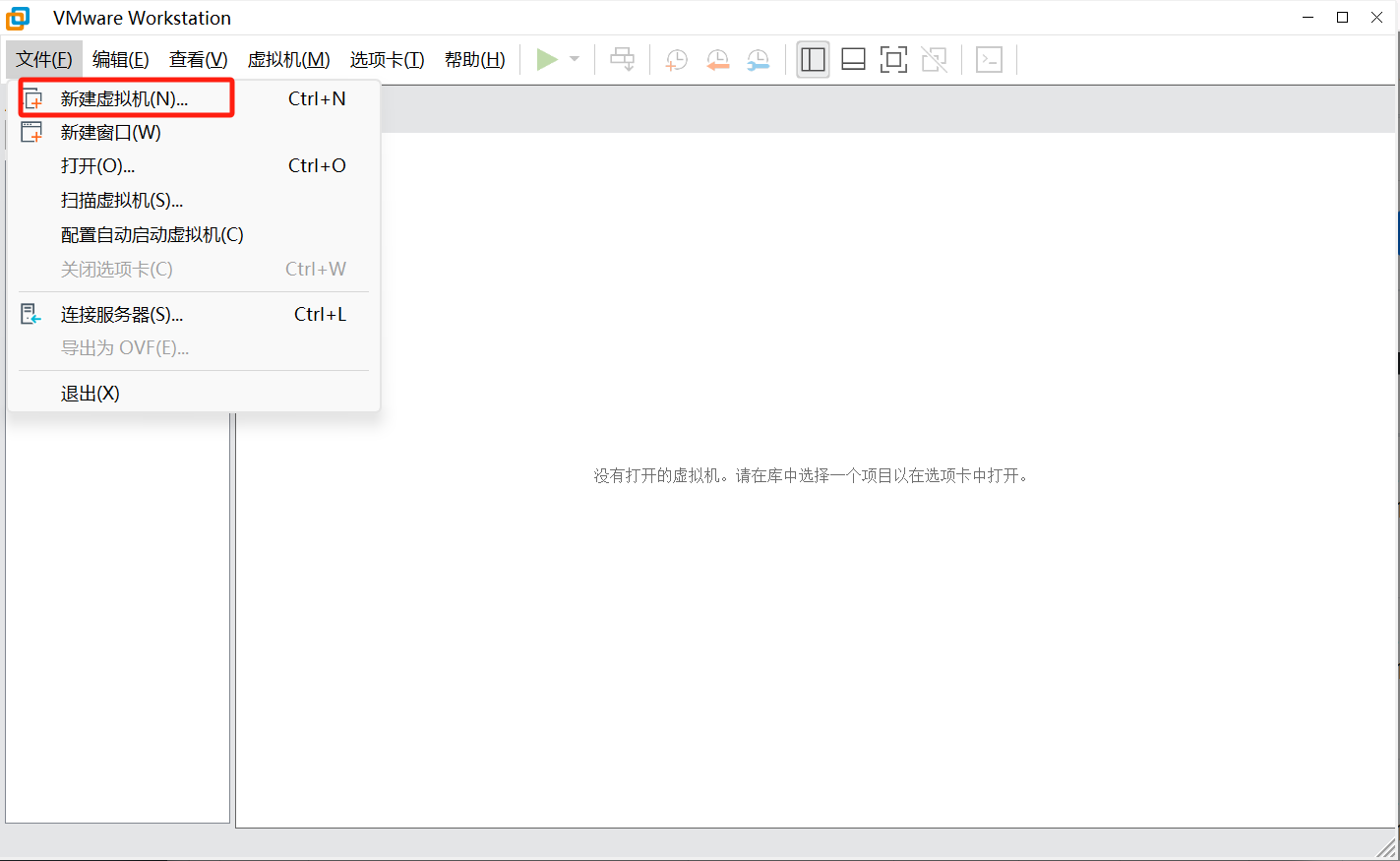Send Ctrl+Alt+Del to virtual machine icon

(x=623, y=60)
